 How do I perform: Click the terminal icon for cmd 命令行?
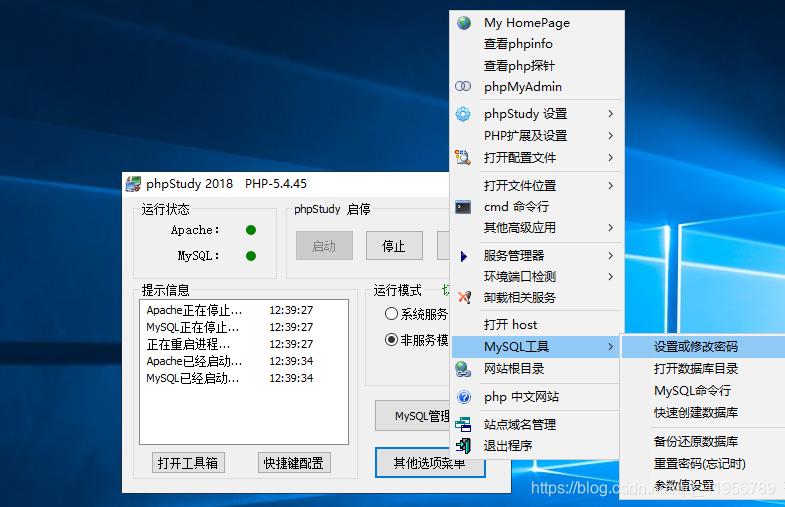pos(463,207)
